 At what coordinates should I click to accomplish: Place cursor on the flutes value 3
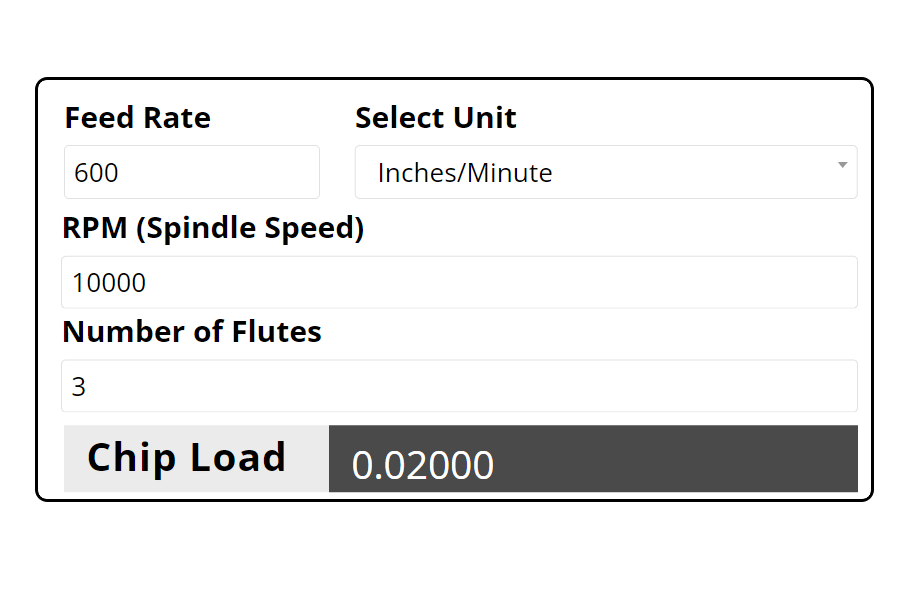pyautogui.click(x=79, y=387)
